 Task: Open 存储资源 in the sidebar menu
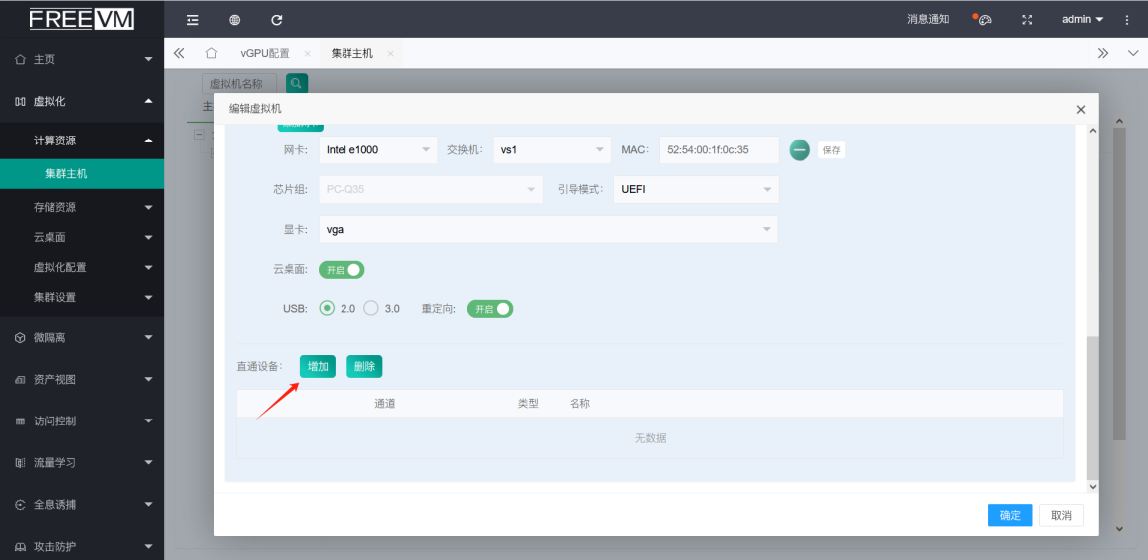pos(82,207)
